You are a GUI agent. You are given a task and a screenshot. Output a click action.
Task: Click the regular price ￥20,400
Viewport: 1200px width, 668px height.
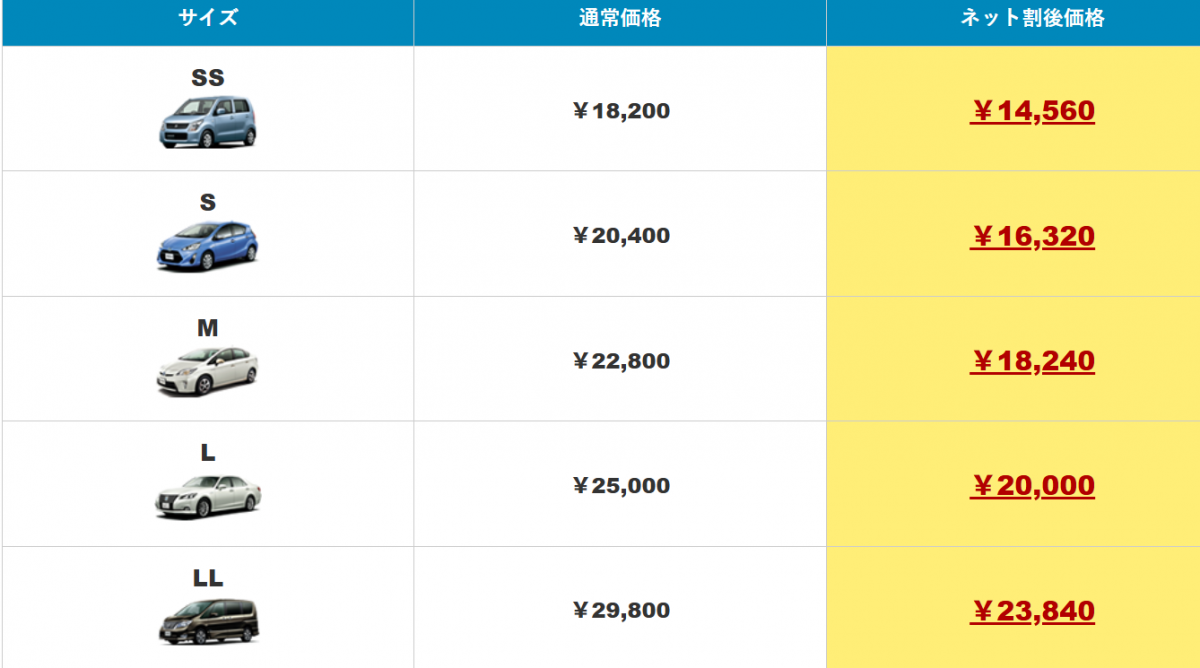click(620, 236)
